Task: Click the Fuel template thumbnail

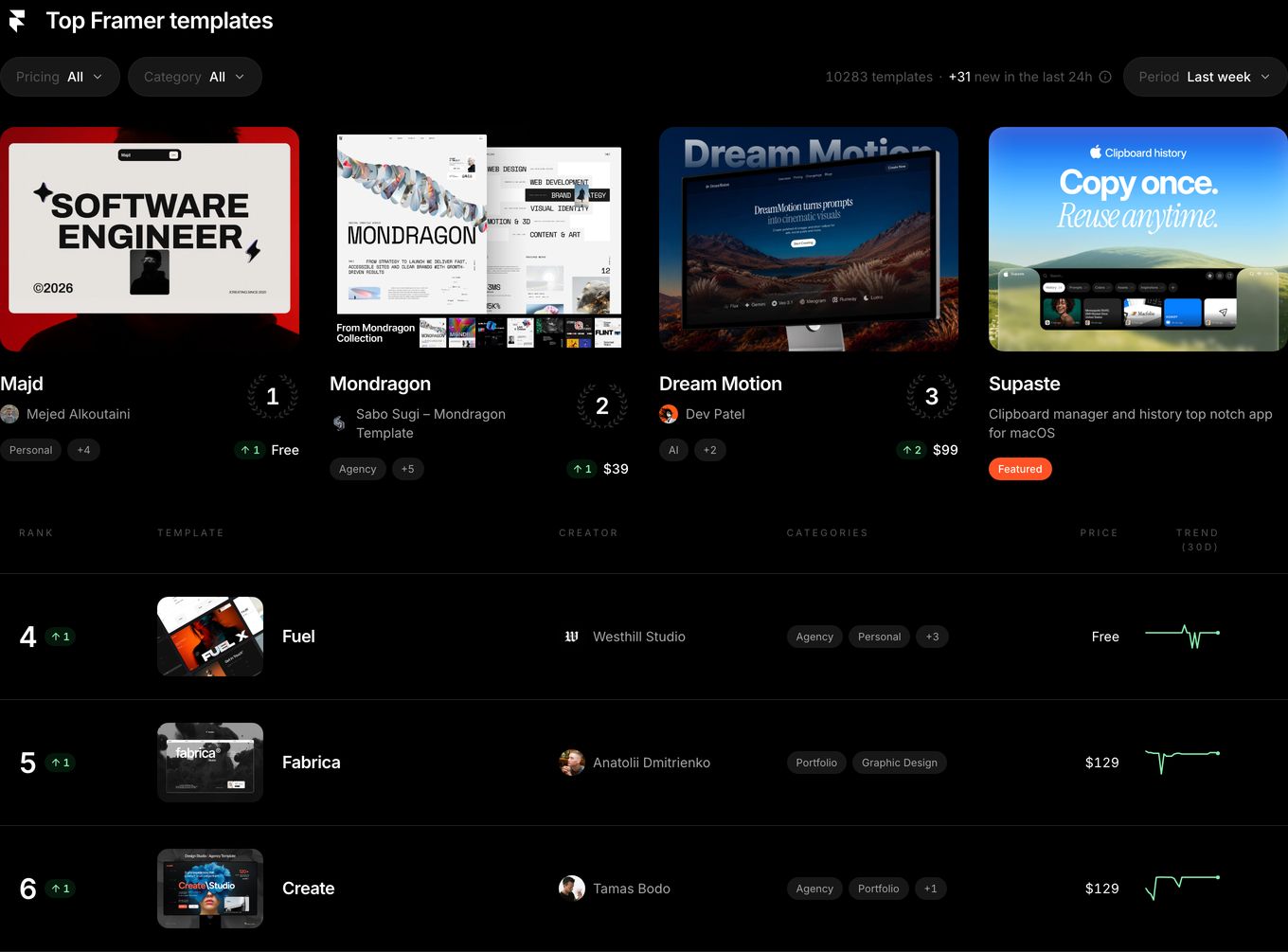Action: coord(210,637)
